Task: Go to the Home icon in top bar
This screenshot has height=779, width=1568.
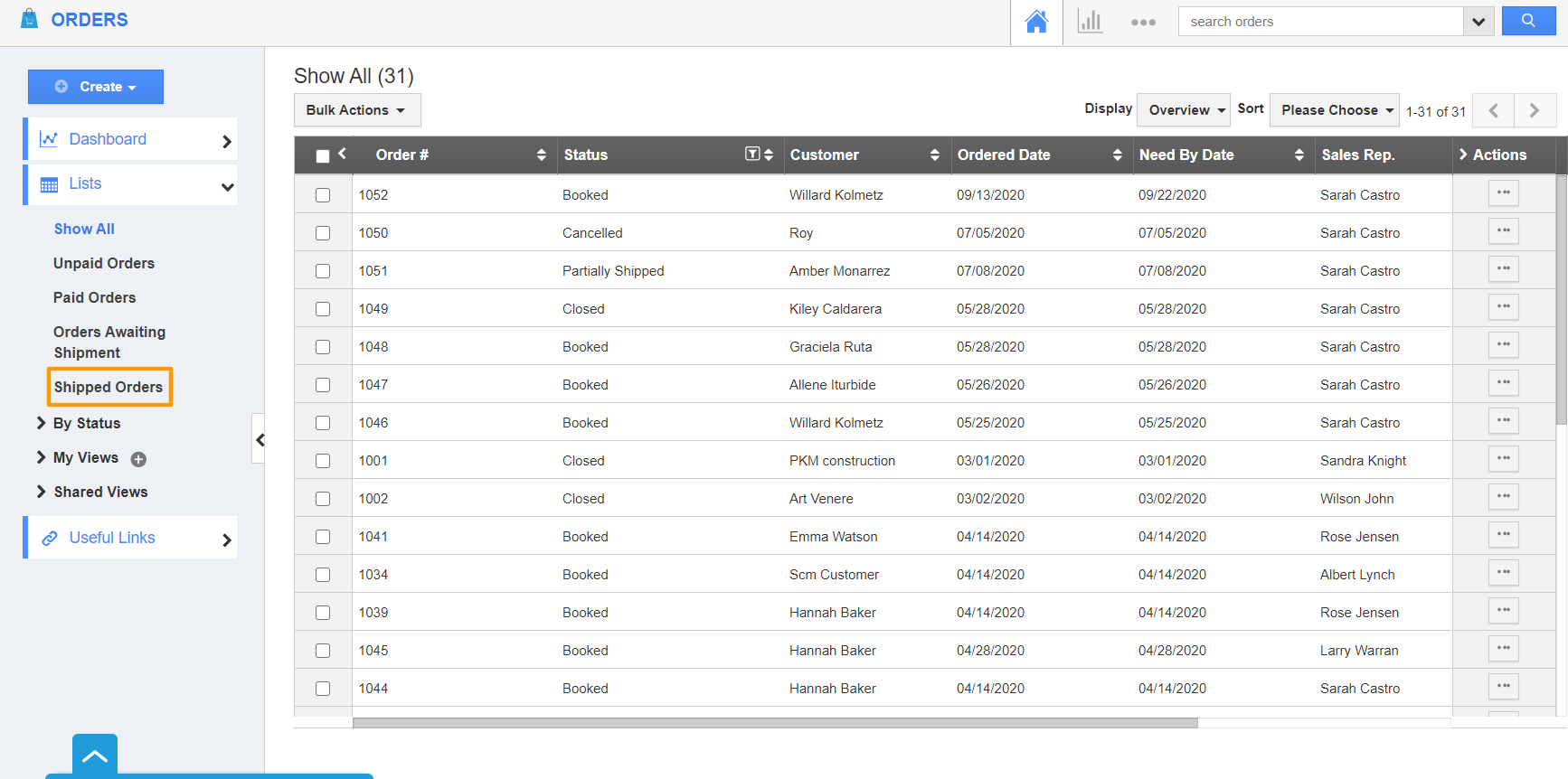Action: (1036, 22)
